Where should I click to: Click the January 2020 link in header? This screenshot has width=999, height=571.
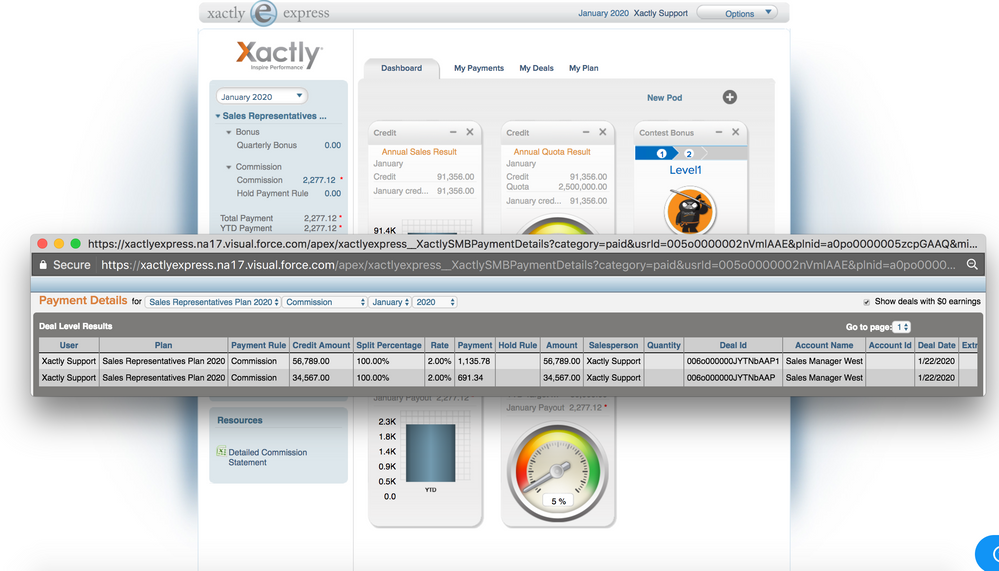[603, 13]
